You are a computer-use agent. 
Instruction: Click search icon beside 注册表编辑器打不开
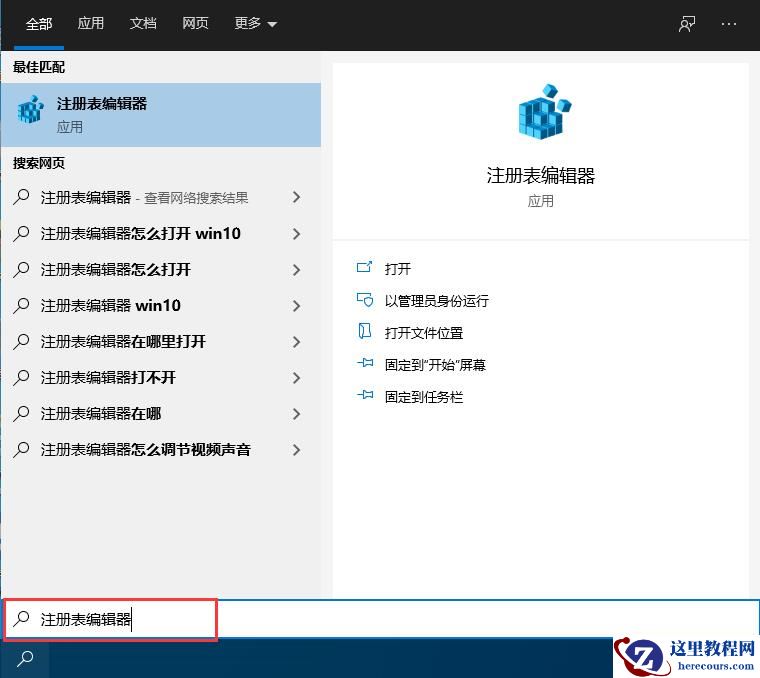tap(21, 377)
